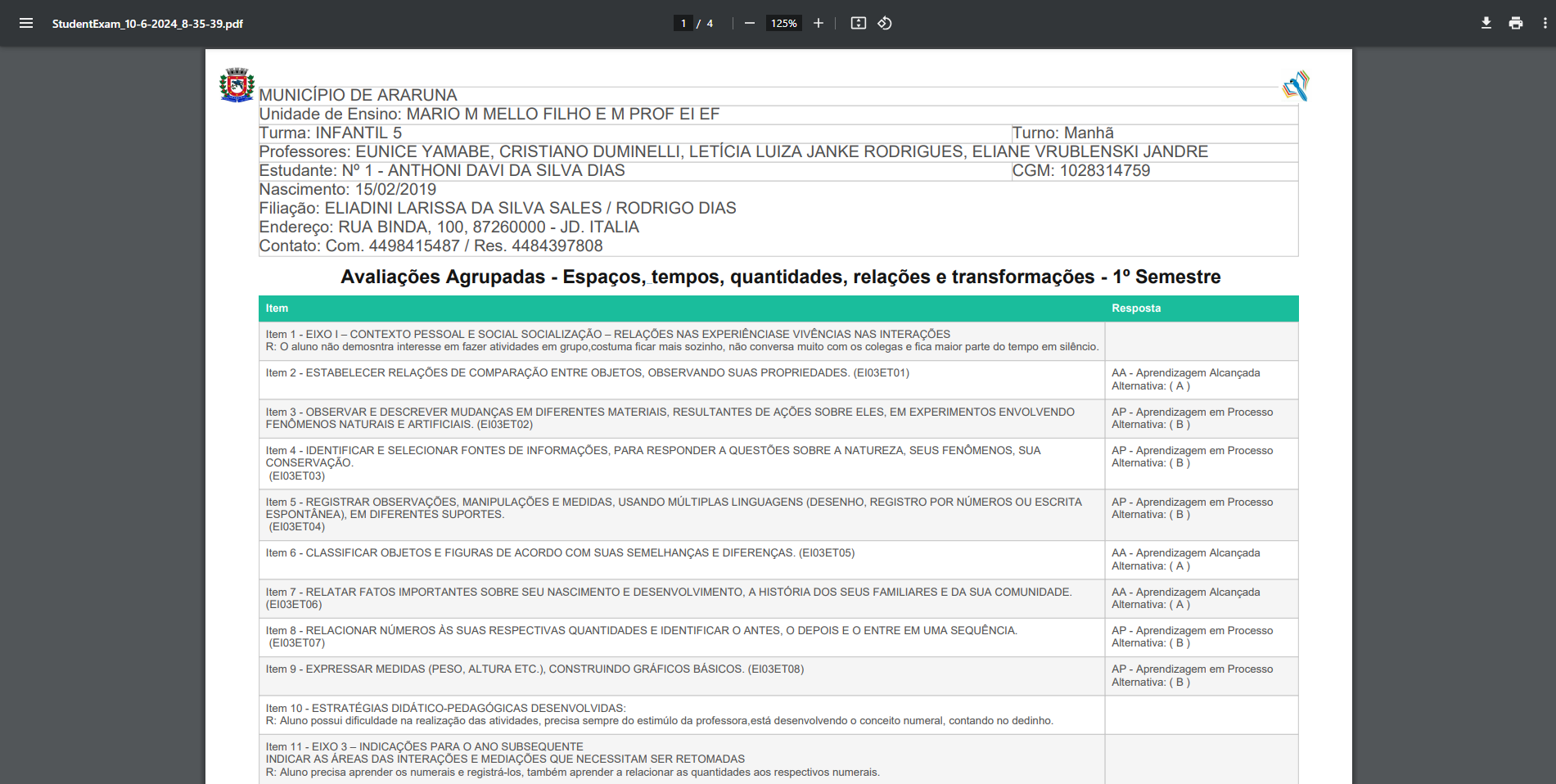Click the Contato phone numbers line
Image resolution: width=1556 pixels, height=784 pixels.
point(431,246)
